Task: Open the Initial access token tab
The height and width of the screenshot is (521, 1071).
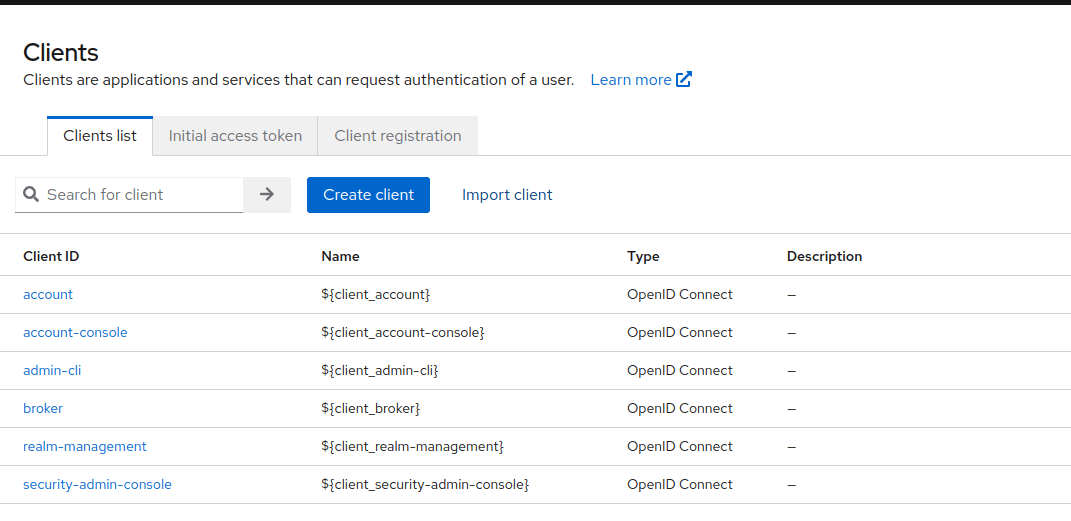Action: pos(235,136)
